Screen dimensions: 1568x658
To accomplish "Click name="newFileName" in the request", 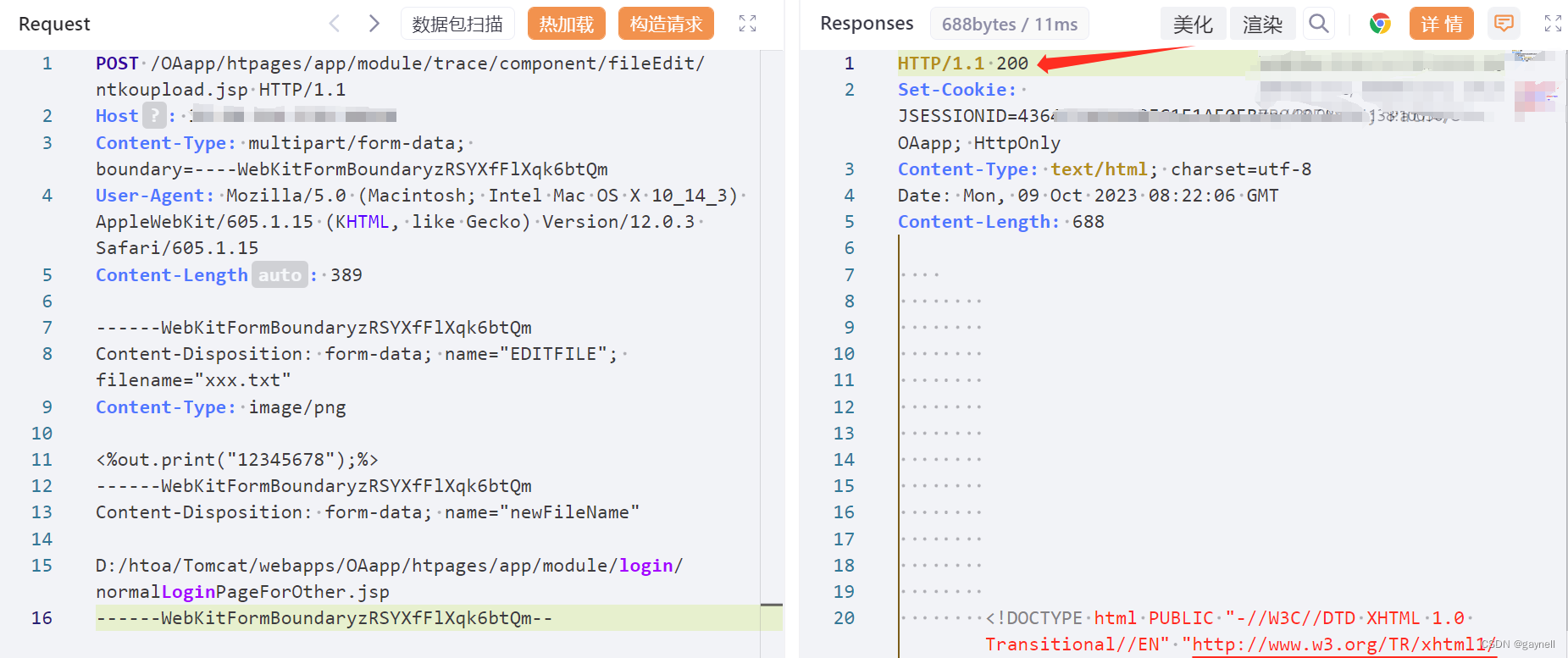I will click(x=542, y=512).
